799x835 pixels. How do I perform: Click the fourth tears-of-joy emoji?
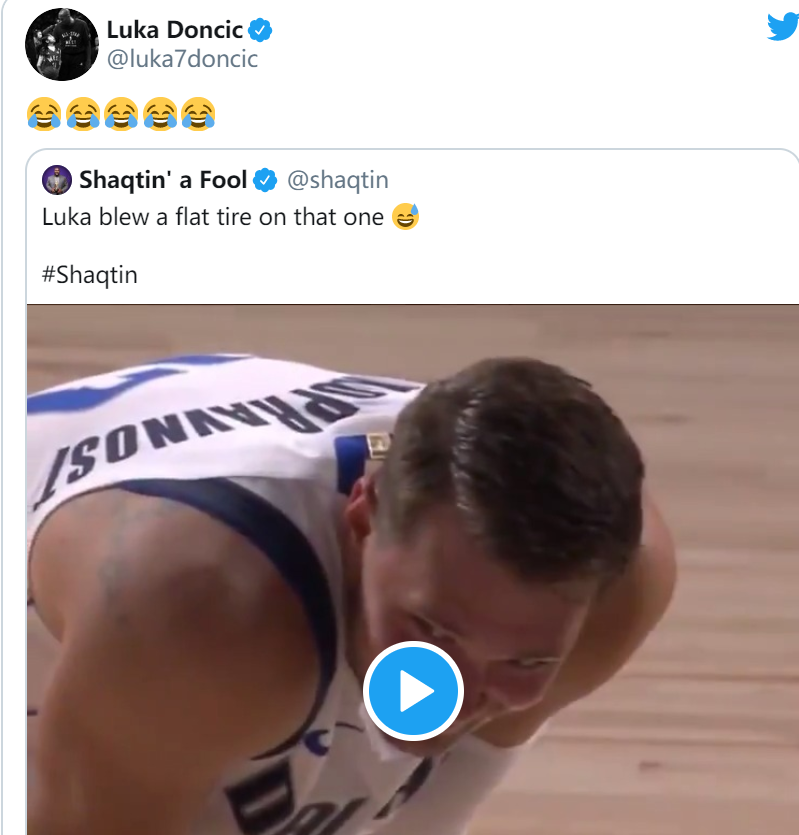point(160,113)
